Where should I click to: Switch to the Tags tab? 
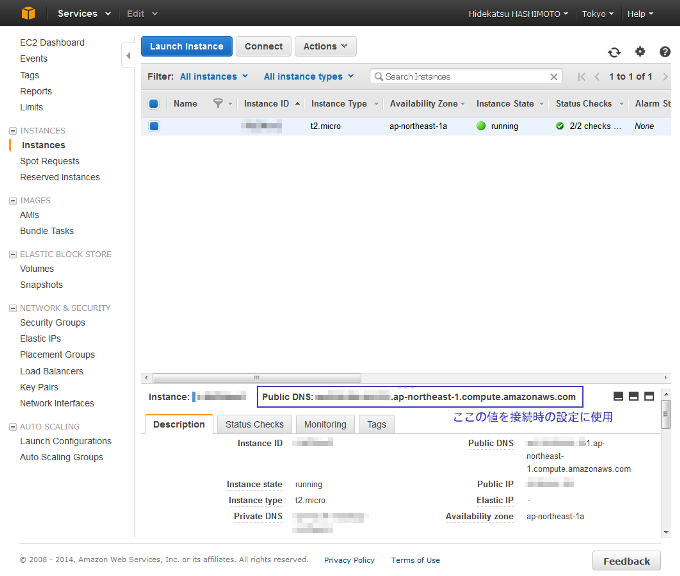pyautogui.click(x=376, y=425)
